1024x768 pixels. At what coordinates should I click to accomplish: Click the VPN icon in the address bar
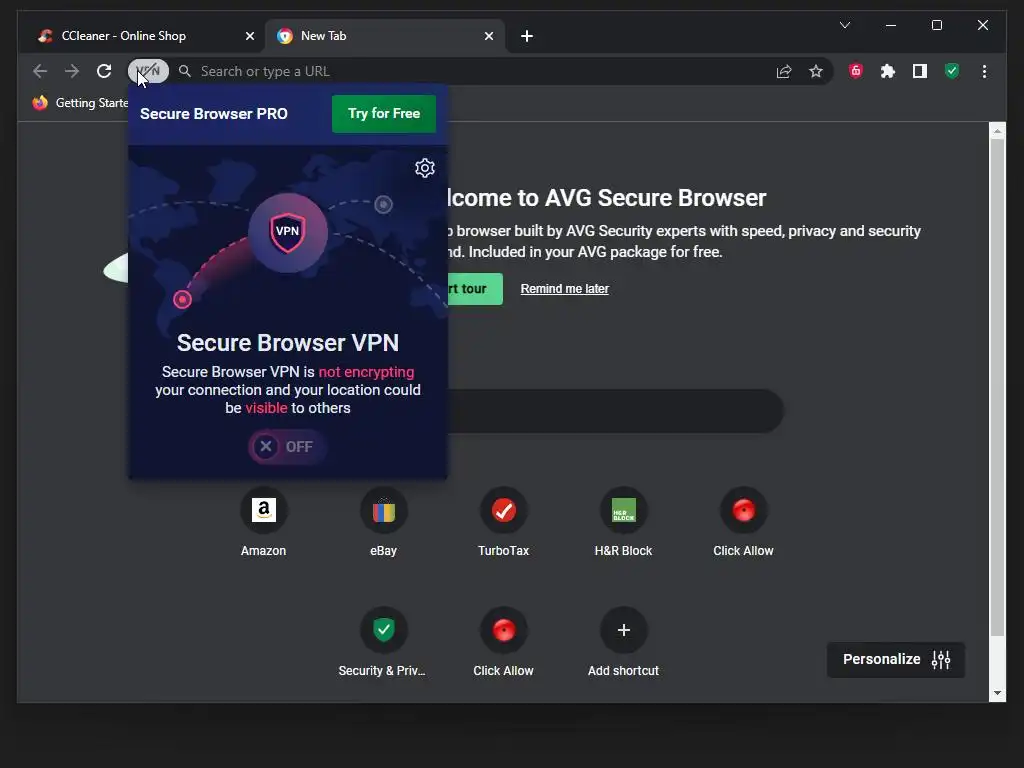(148, 71)
